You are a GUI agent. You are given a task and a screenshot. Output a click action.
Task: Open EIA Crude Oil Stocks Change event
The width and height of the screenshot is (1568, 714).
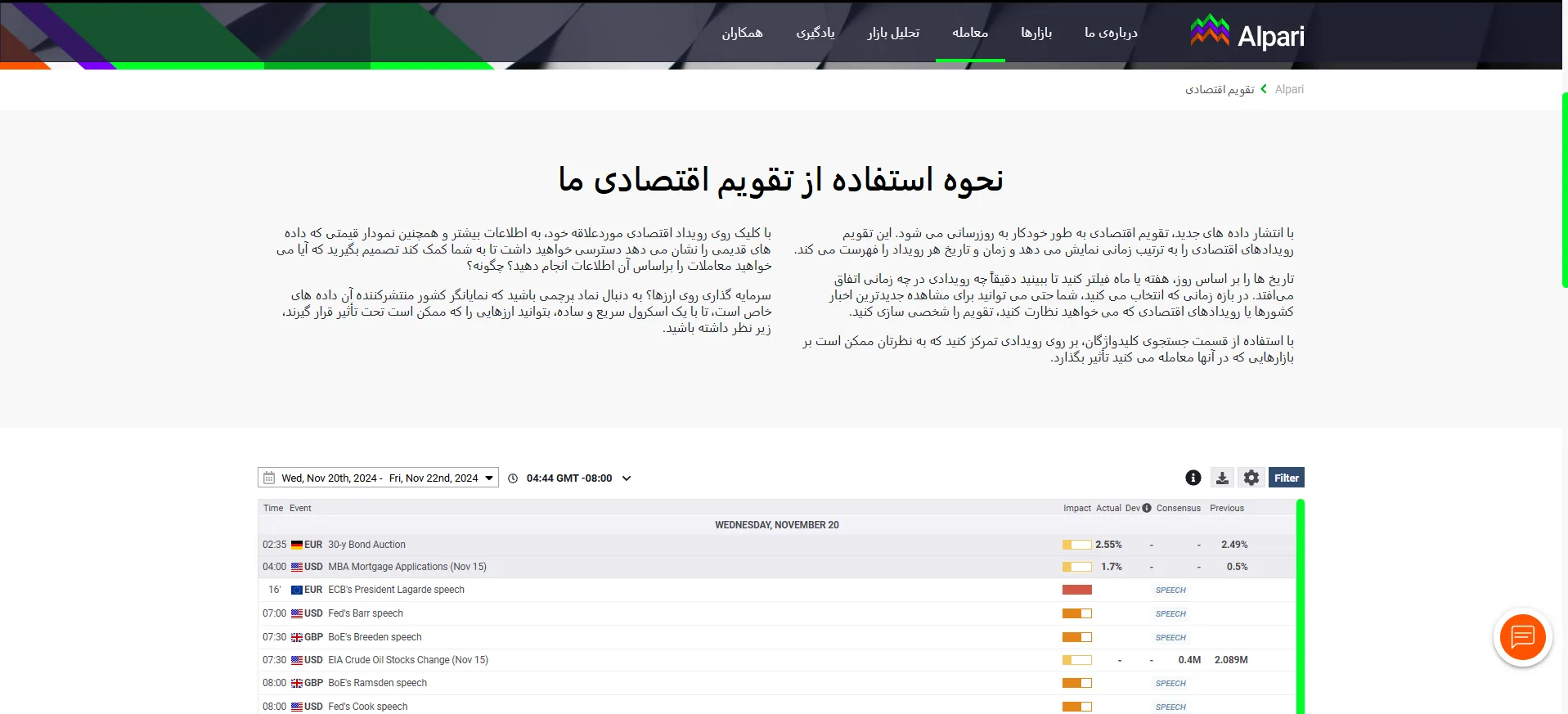pyautogui.click(x=408, y=660)
